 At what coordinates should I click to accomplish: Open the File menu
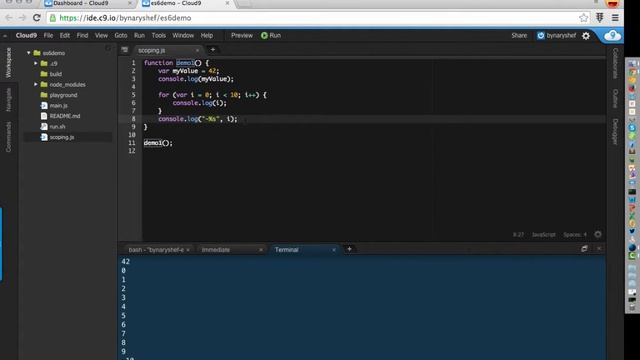(48, 36)
